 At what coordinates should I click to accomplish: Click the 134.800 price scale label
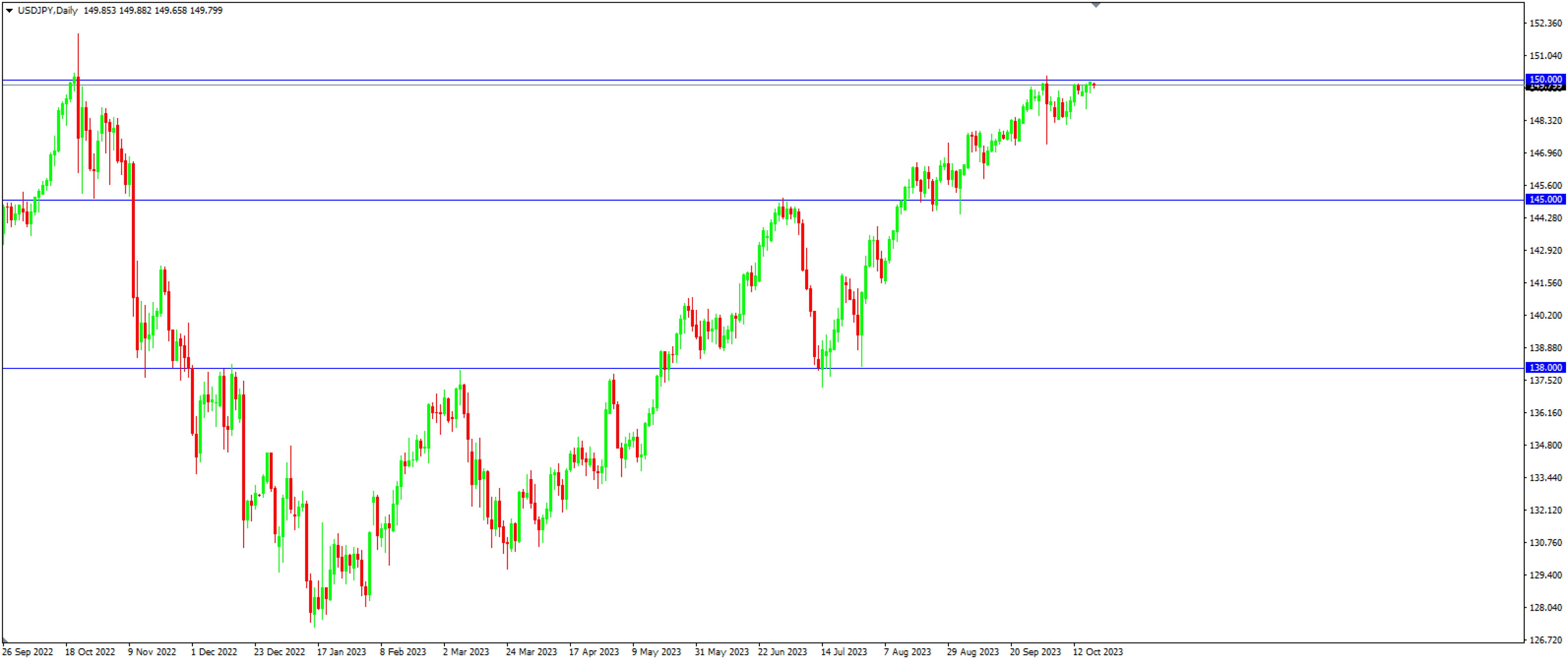(1545, 445)
